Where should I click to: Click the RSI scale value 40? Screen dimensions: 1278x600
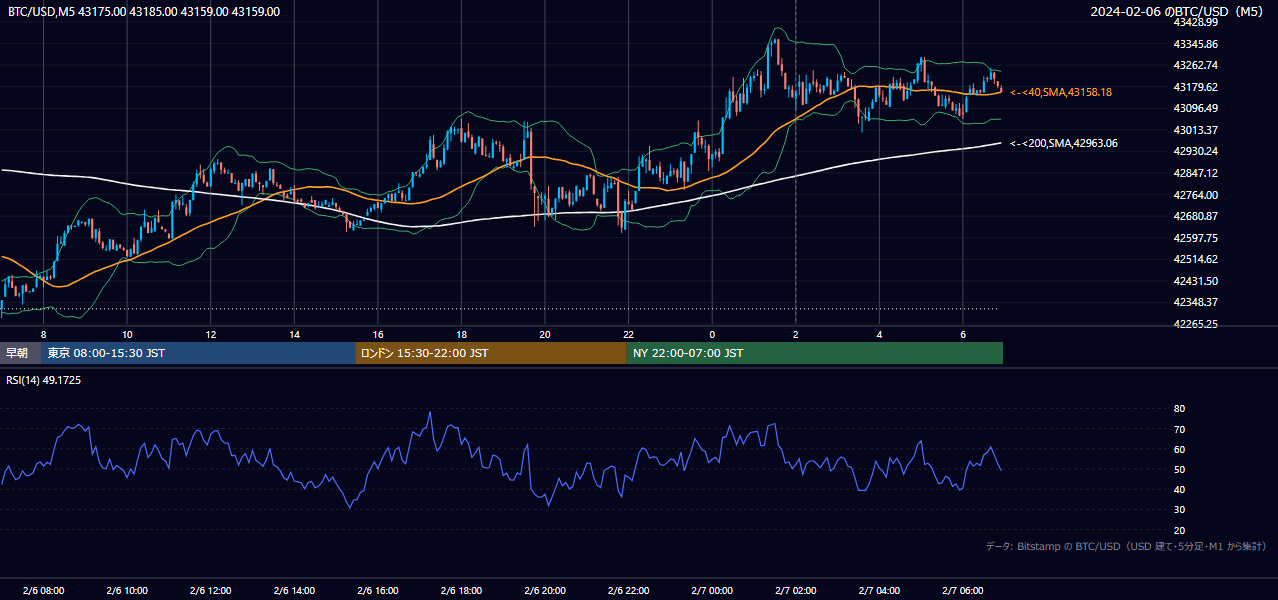click(1179, 490)
